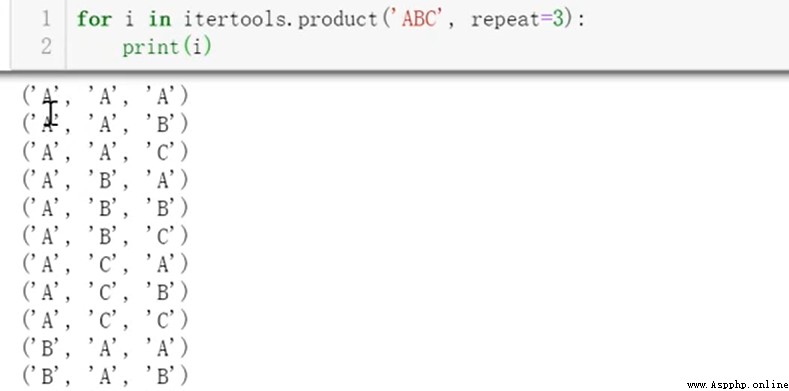Place cursor in 'ABC' string literal
Image resolution: width=789 pixels, height=391 pixels.
point(417,19)
